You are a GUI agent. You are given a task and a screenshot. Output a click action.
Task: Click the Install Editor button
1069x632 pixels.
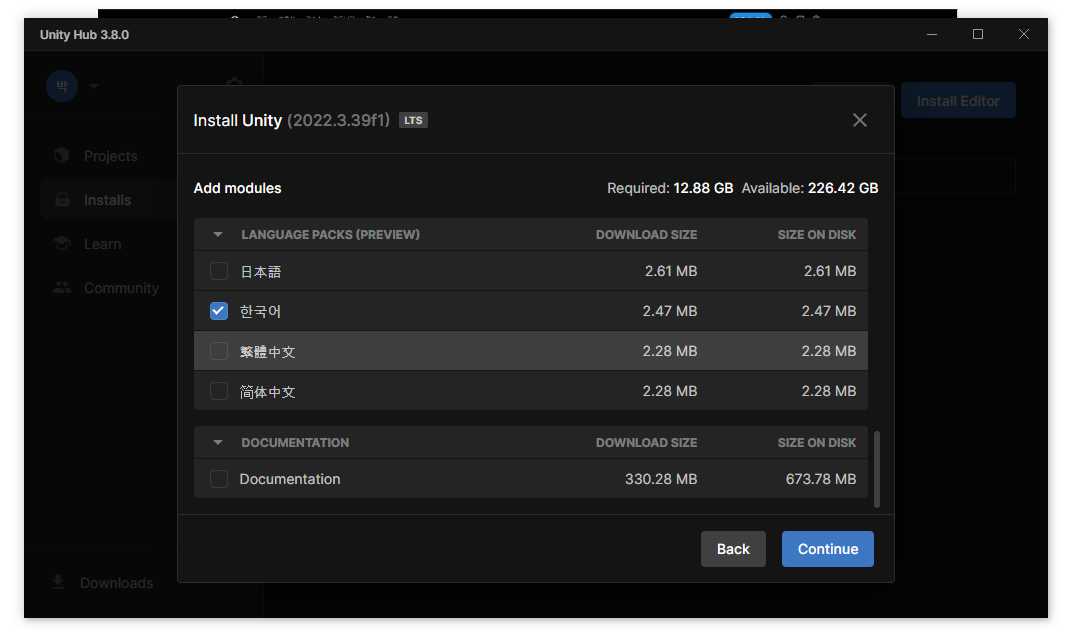pyautogui.click(x=958, y=101)
